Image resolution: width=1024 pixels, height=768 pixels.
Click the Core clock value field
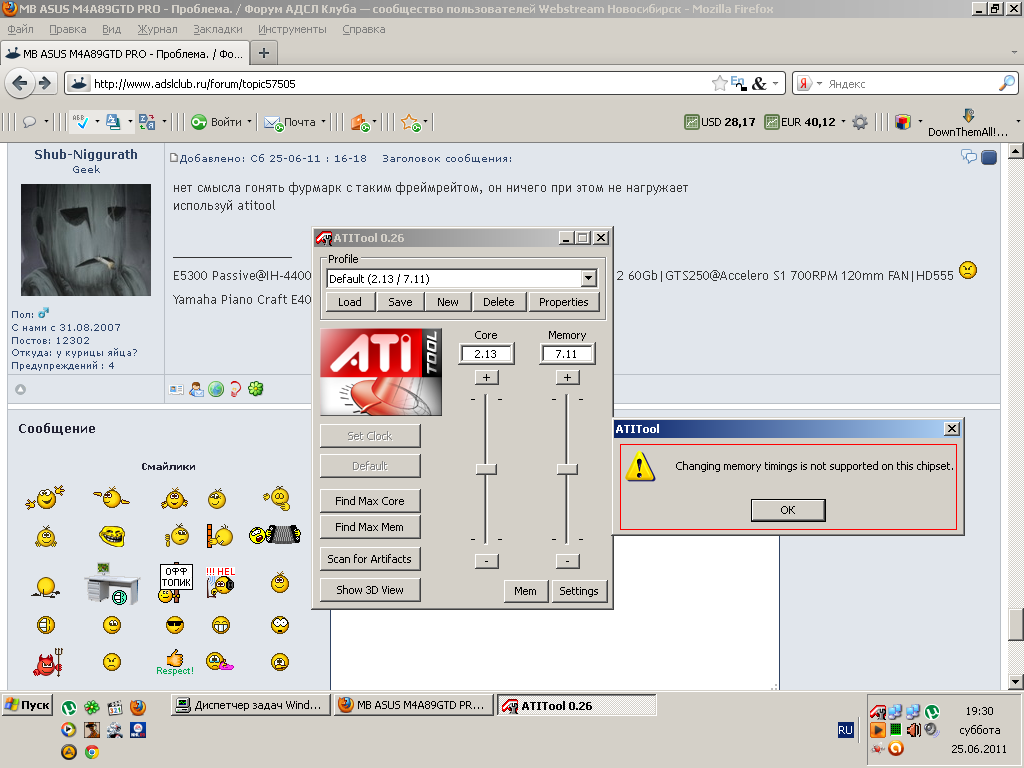pos(486,354)
